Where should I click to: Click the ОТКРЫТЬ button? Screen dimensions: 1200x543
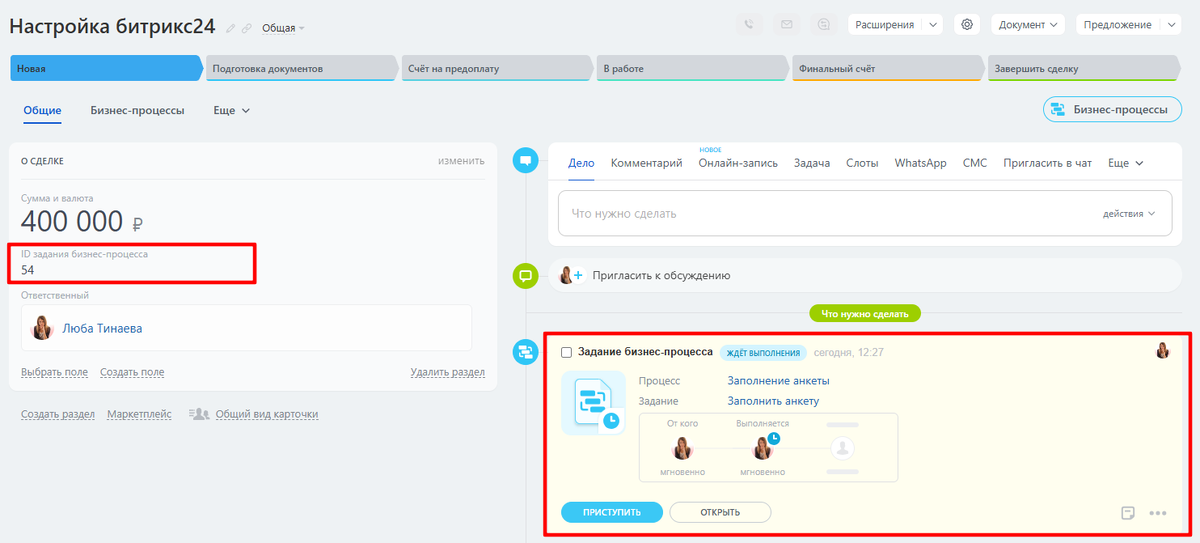pos(720,513)
